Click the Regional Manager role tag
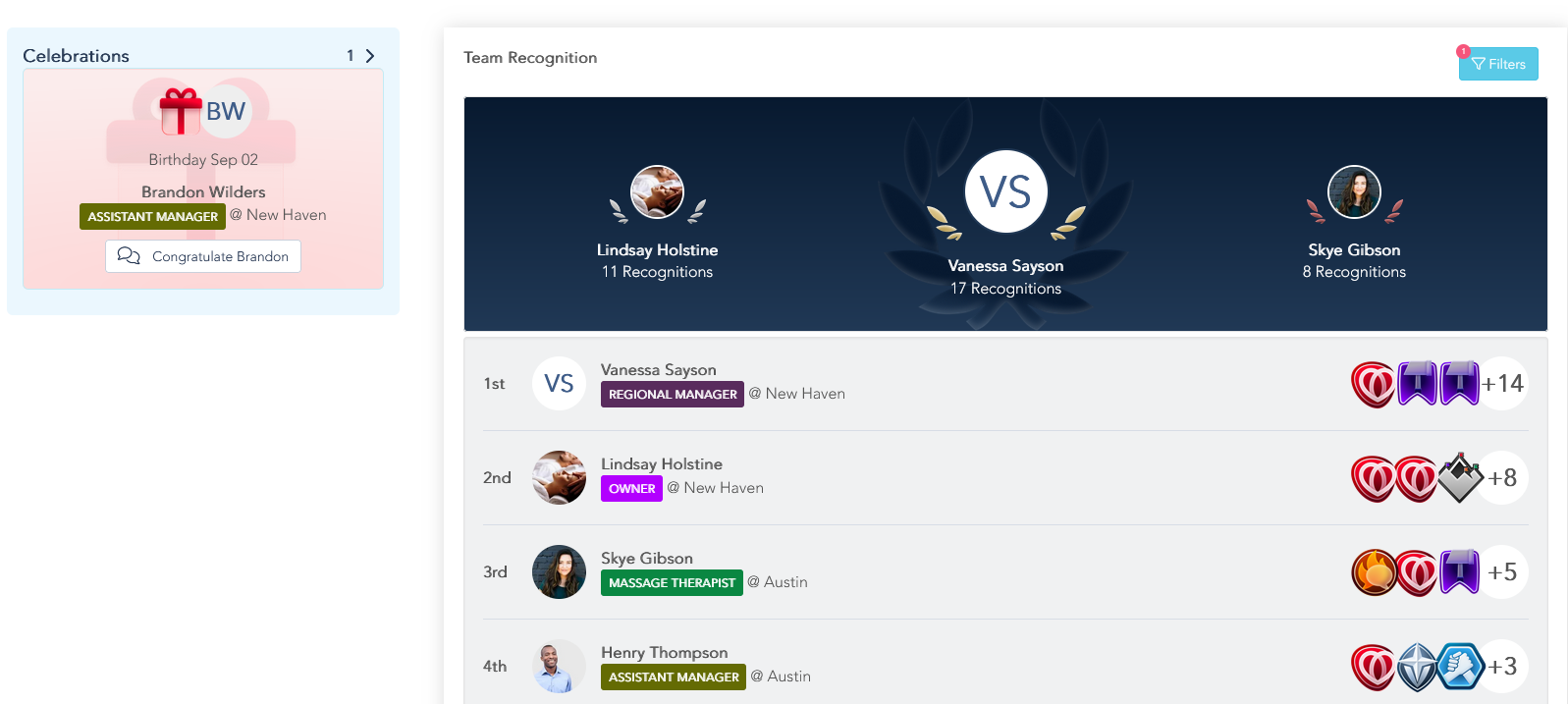1568x704 pixels. pyautogui.click(x=673, y=394)
